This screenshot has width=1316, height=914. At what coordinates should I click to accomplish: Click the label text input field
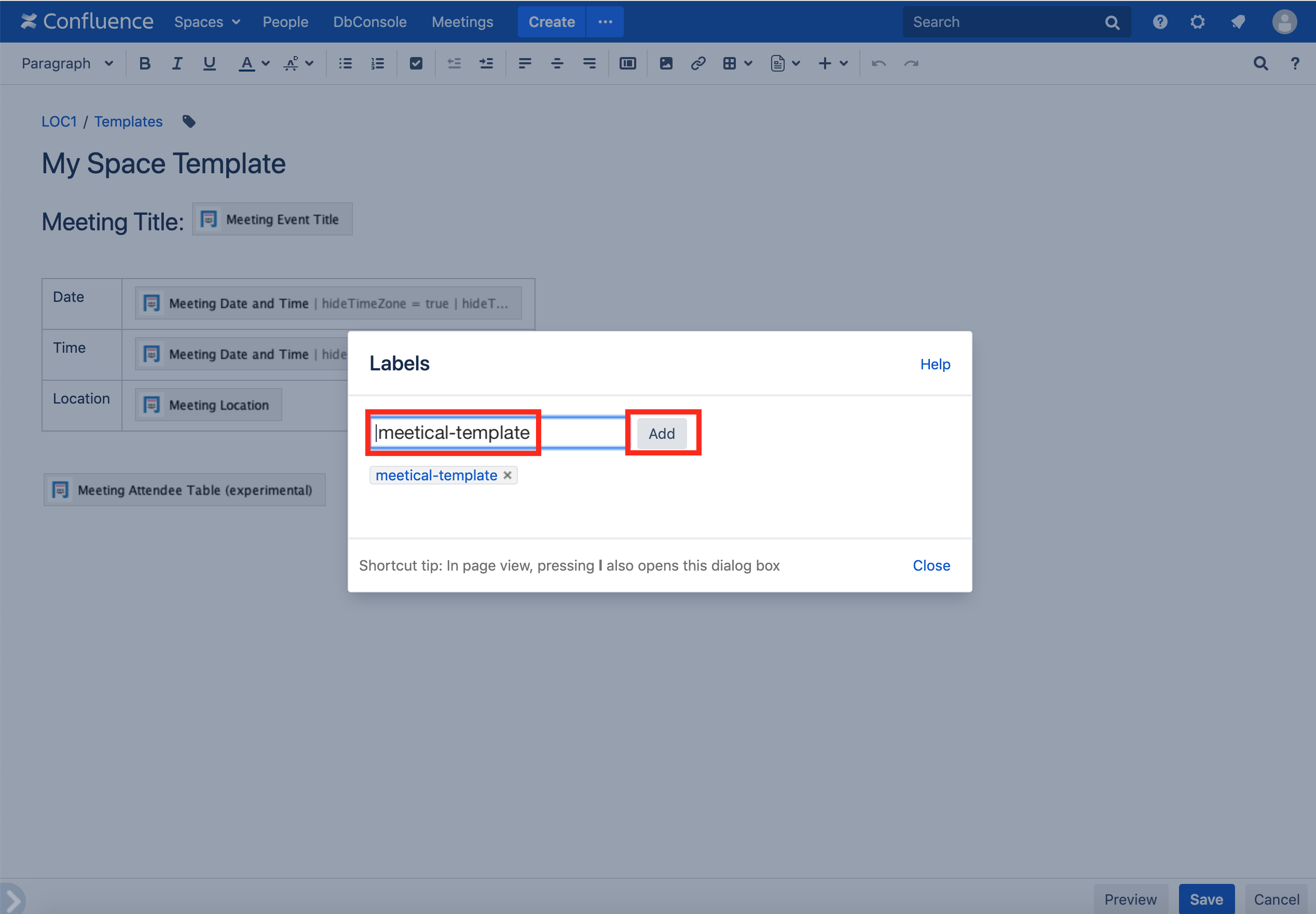[498, 433]
